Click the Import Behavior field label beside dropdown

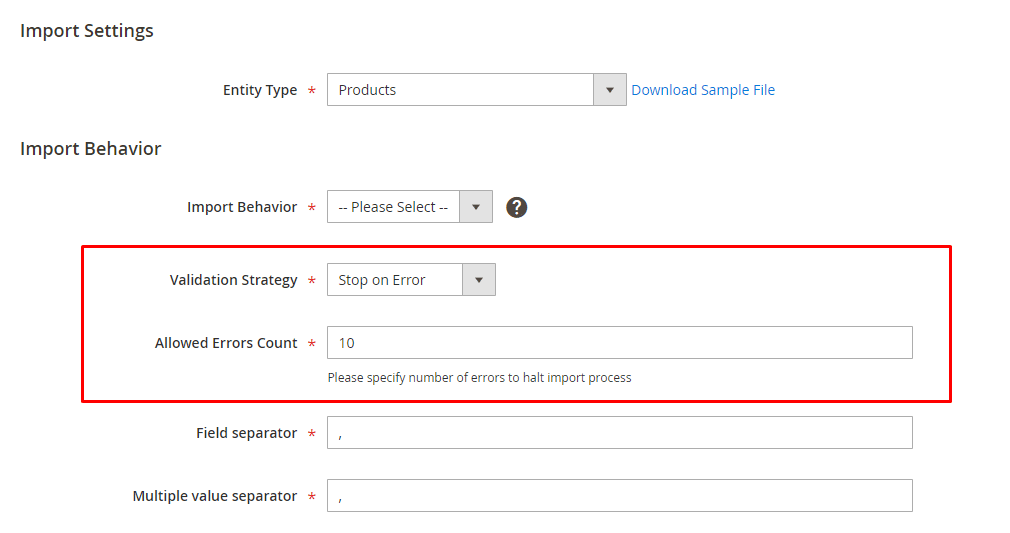click(242, 207)
